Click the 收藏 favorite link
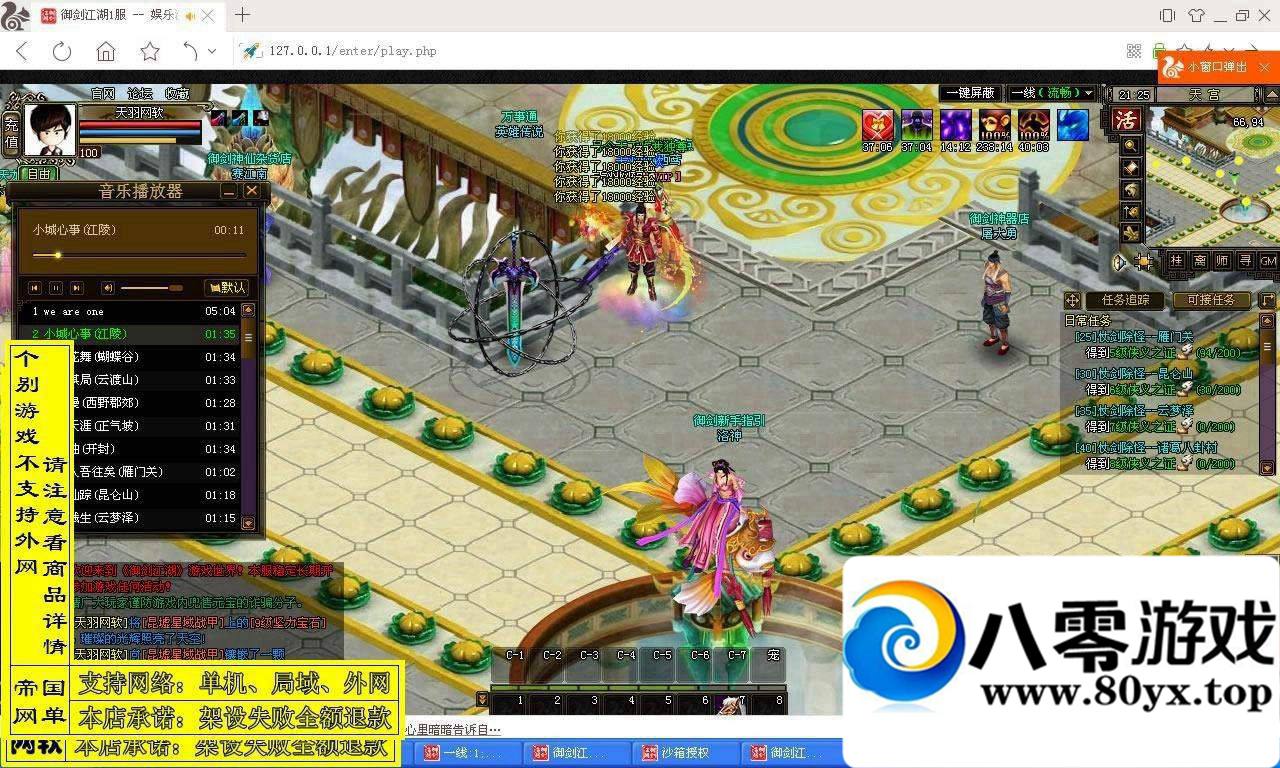This screenshot has width=1280, height=768. pyautogui.click(x=177, y=93)
